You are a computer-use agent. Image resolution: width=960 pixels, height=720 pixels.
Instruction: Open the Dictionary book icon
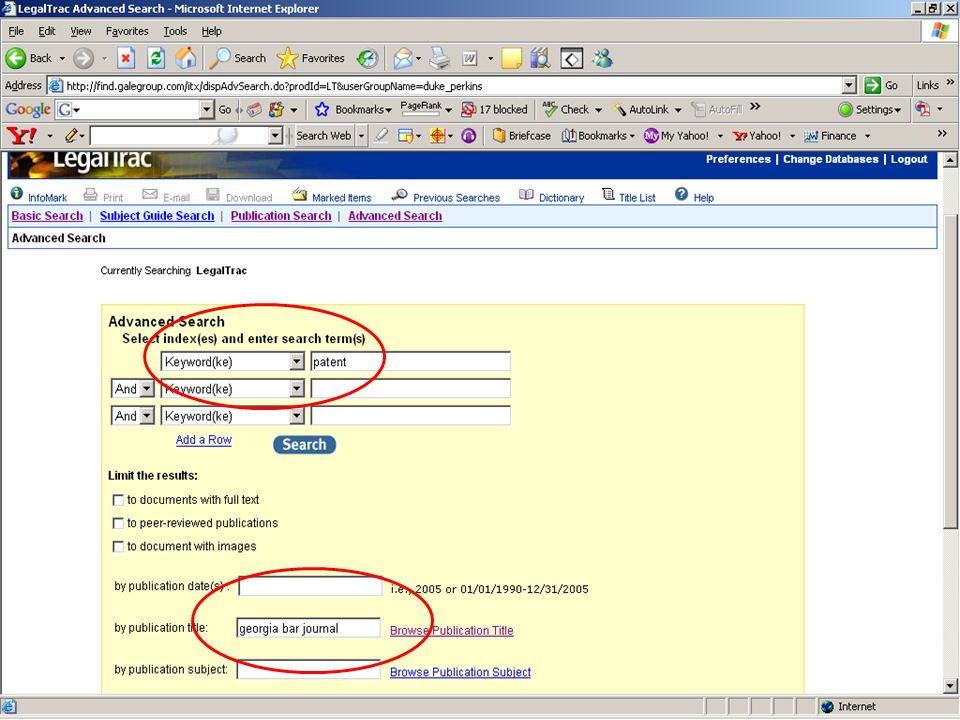coord(526,195)
